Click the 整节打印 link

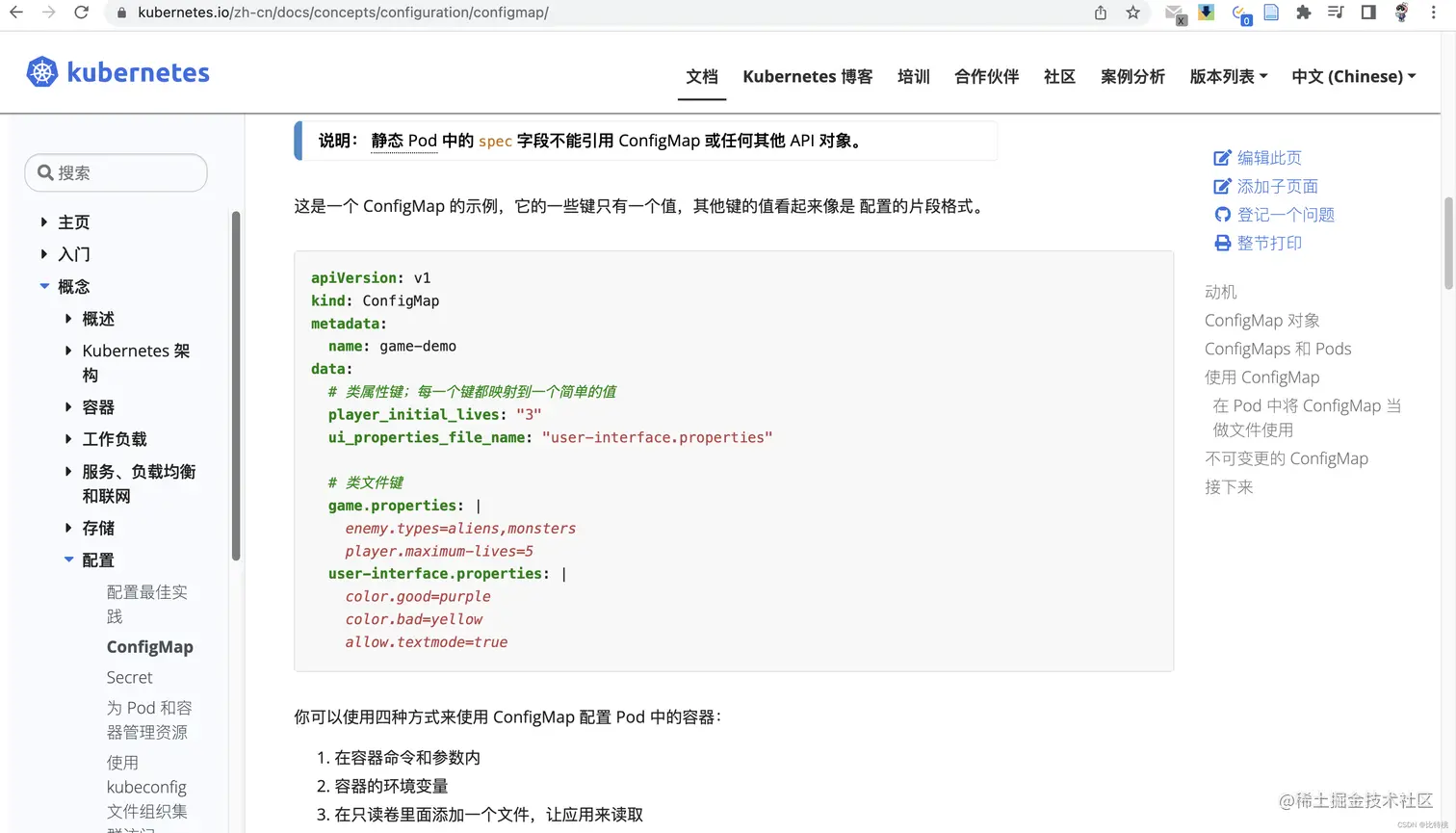pos(1269,244)
